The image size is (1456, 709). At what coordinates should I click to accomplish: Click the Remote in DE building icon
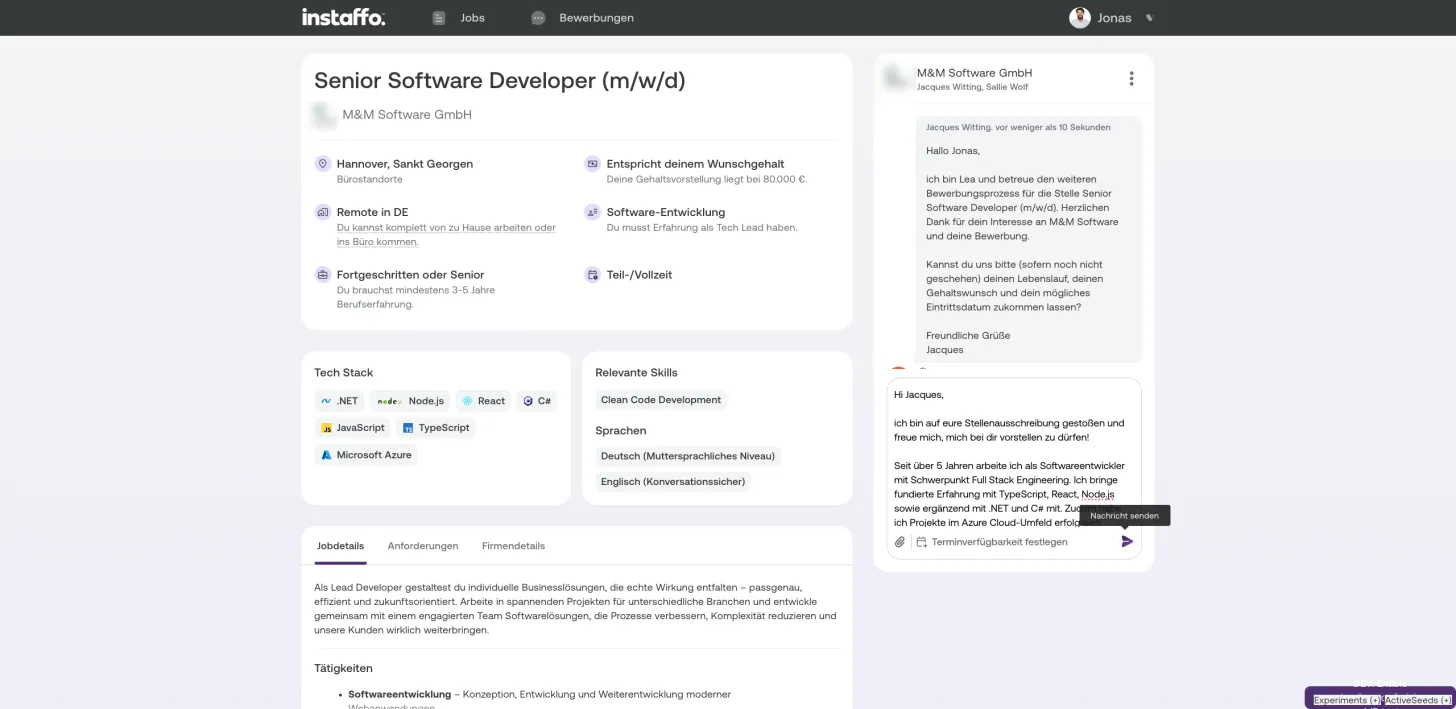point(323,212)
